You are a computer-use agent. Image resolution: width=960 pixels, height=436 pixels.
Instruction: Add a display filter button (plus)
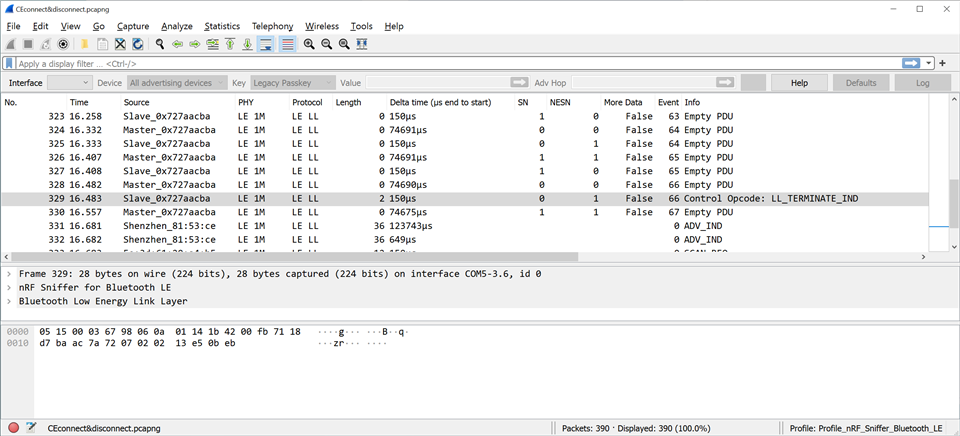[x=943, y=63]
